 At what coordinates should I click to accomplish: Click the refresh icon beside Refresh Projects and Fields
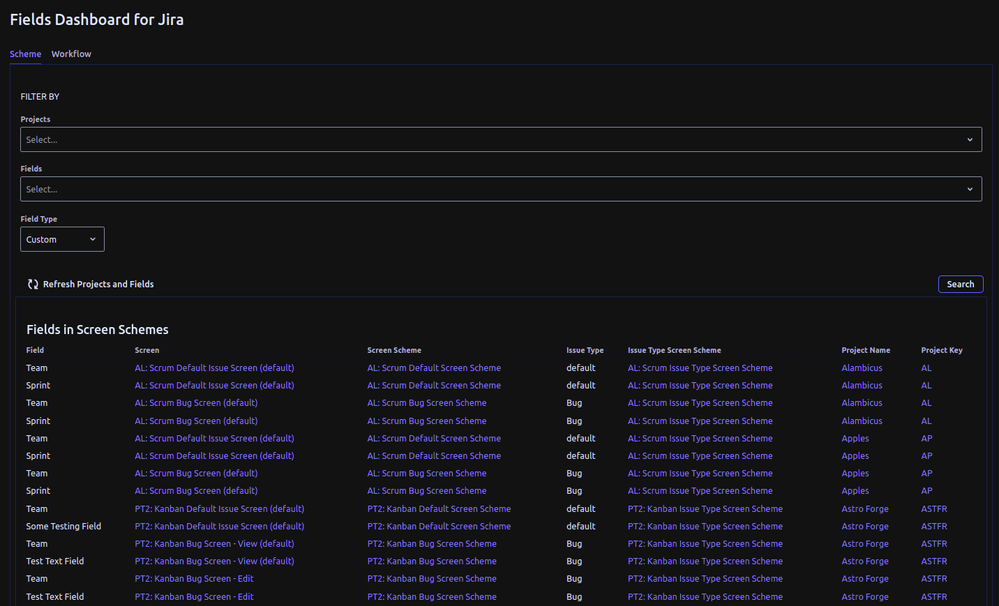coord(33,284)
